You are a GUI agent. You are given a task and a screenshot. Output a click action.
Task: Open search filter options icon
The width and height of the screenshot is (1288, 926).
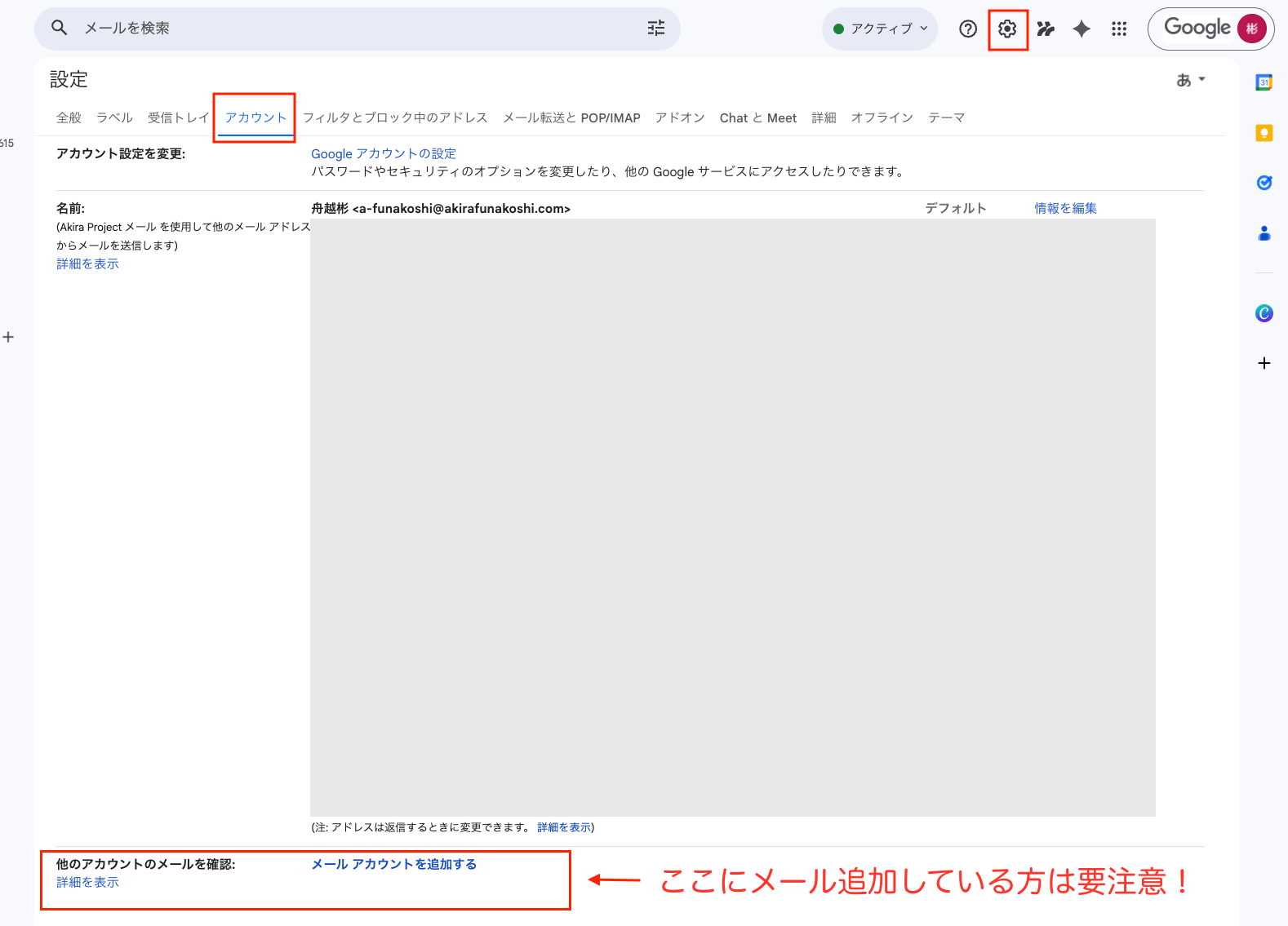pyautogui.click(x=656, y=29)
